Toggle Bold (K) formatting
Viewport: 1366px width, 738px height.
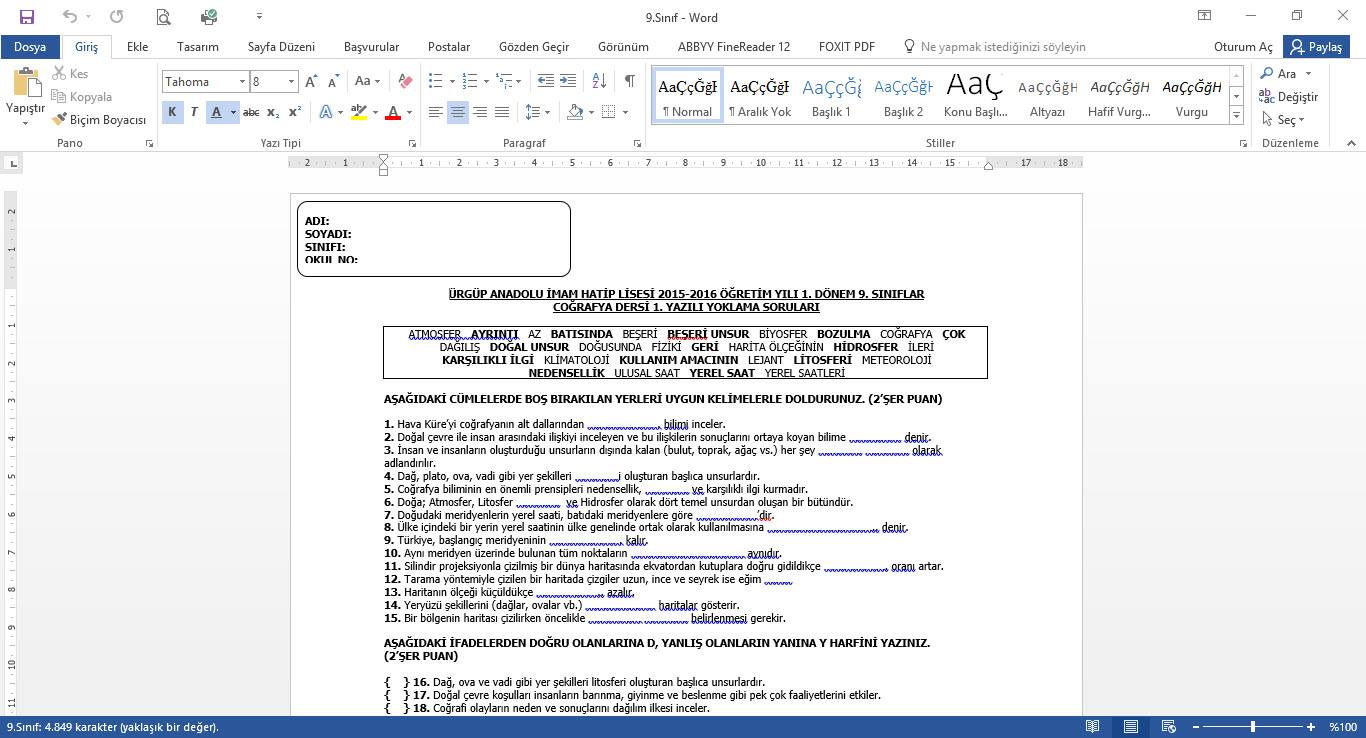click(172, 112)
